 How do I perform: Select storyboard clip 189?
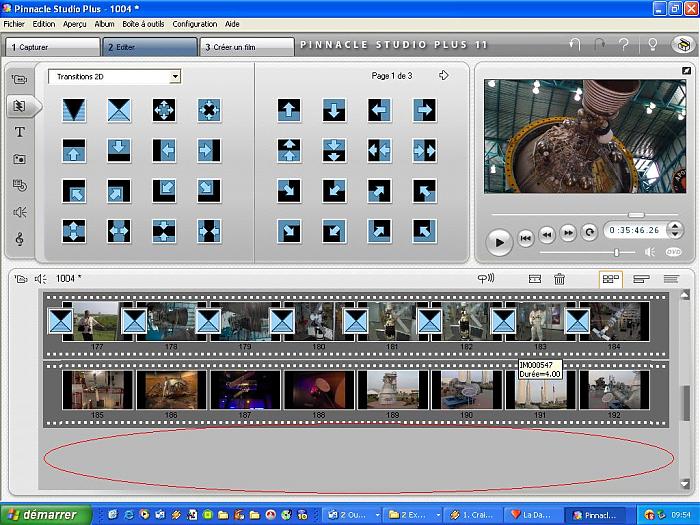[x=392, y=390]
